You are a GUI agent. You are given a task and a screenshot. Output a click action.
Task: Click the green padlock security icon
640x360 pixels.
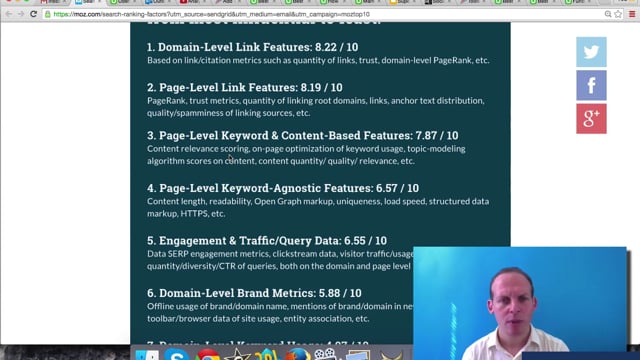click(48, 14)
